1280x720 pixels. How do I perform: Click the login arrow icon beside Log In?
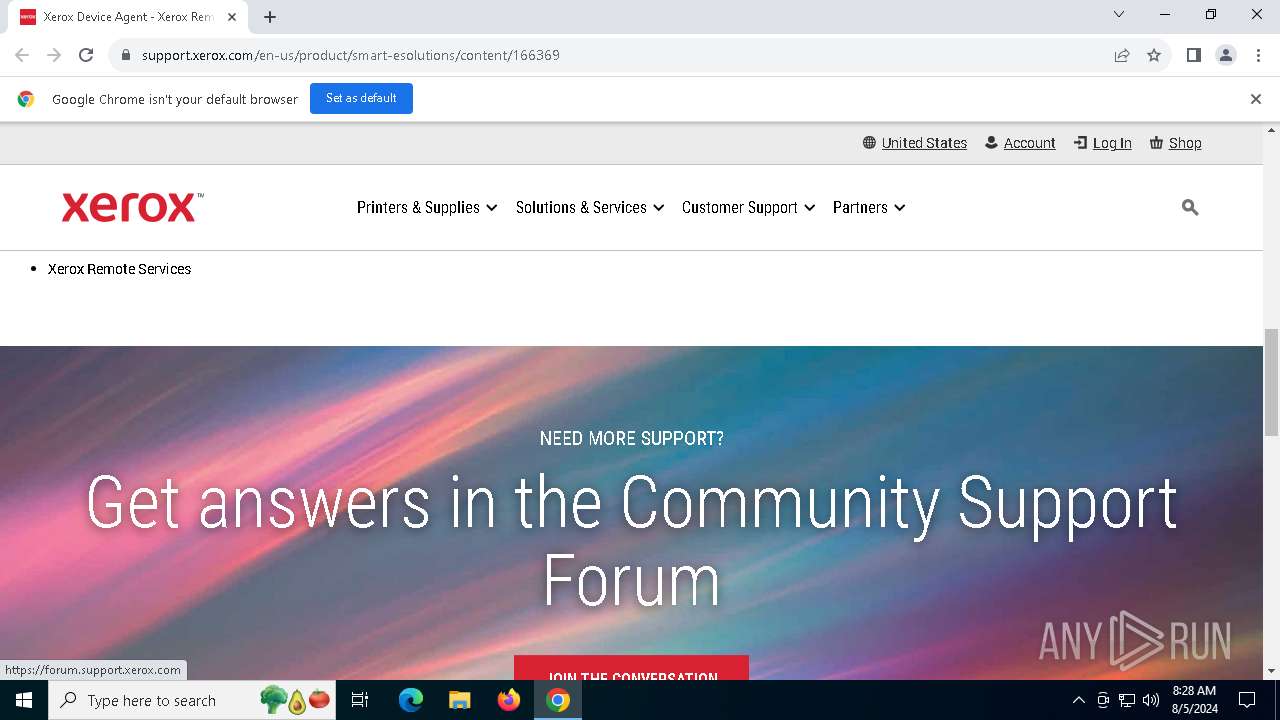tap(1080, 143)
